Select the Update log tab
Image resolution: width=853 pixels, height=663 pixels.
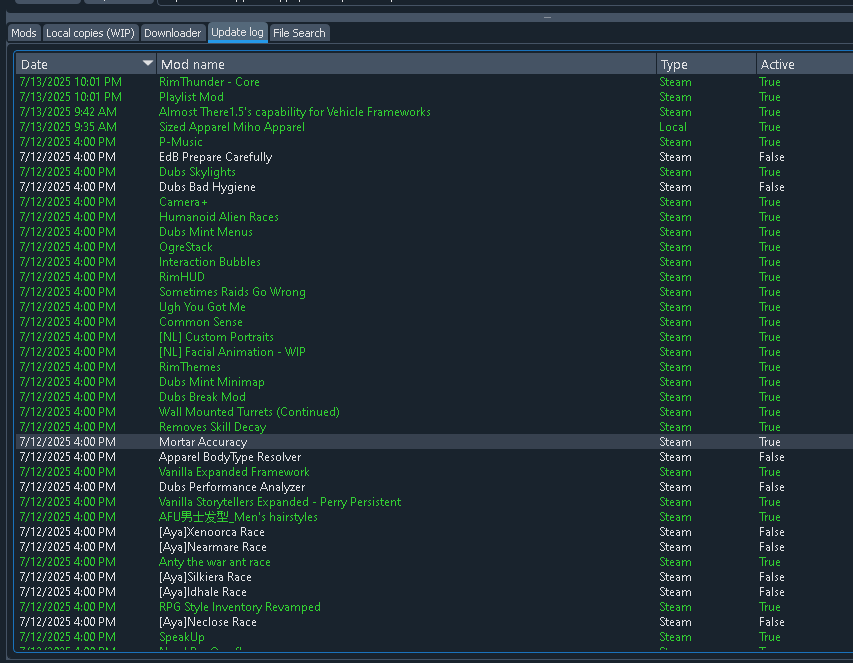coord(237,33)
